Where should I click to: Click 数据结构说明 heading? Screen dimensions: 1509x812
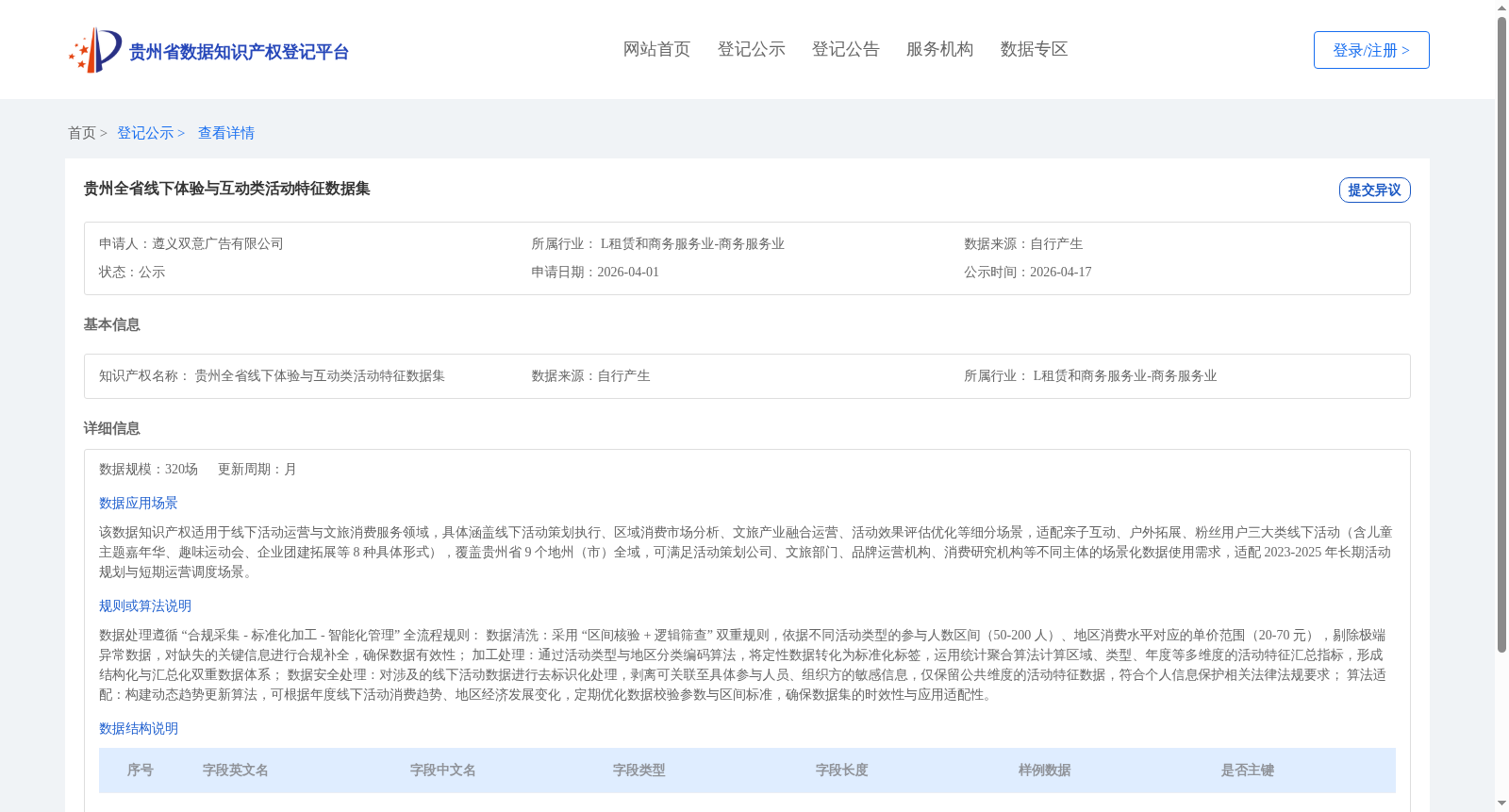coord(139,728)
